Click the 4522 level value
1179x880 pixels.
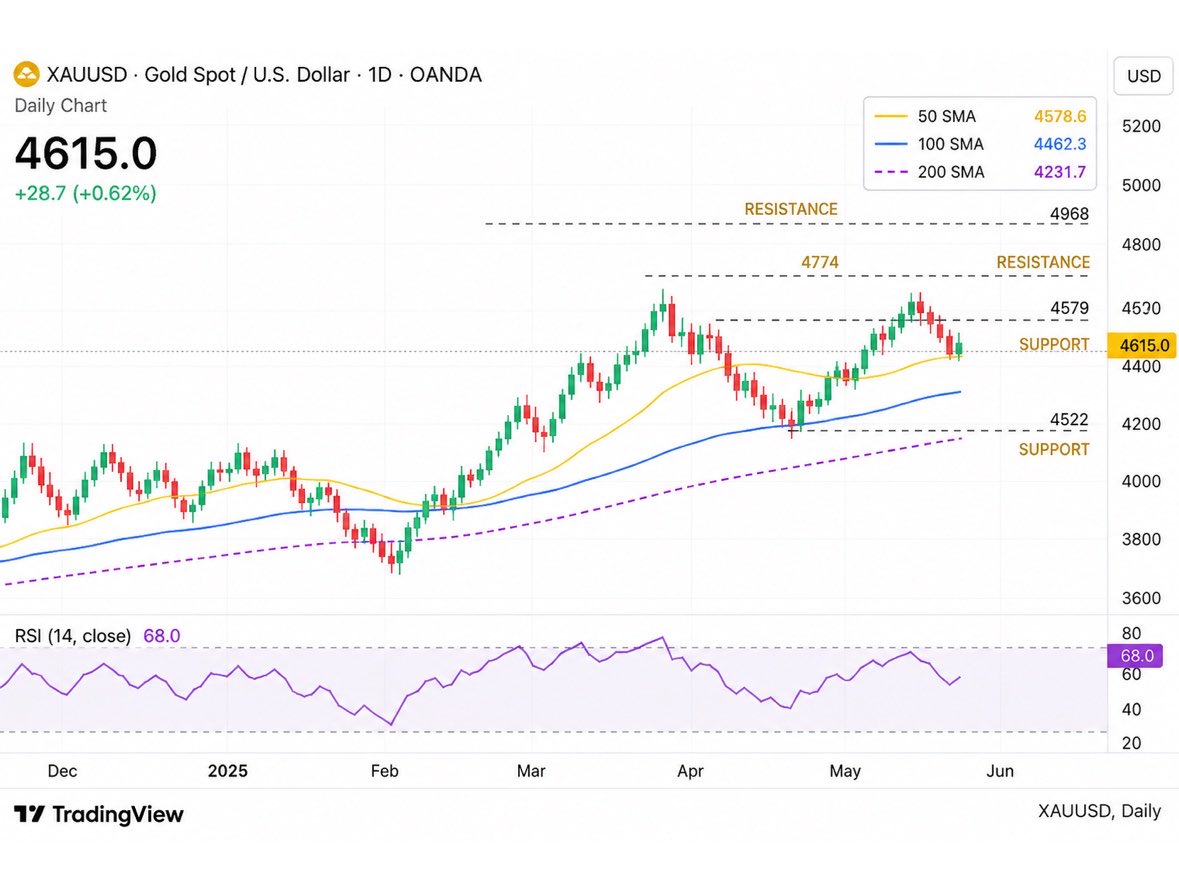click(1069, 420)
